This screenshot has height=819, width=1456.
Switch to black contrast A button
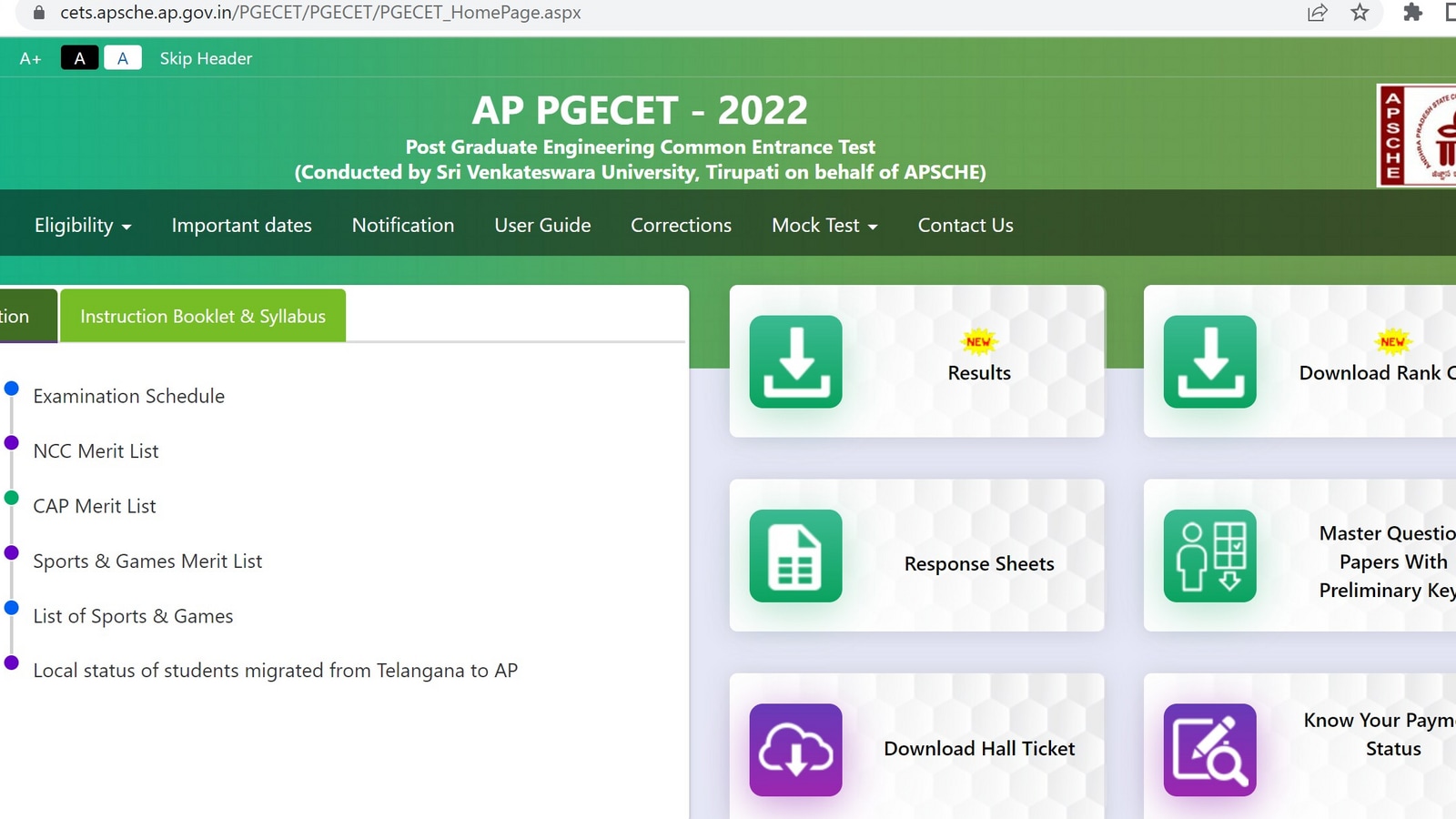click(x=79, y=58)
